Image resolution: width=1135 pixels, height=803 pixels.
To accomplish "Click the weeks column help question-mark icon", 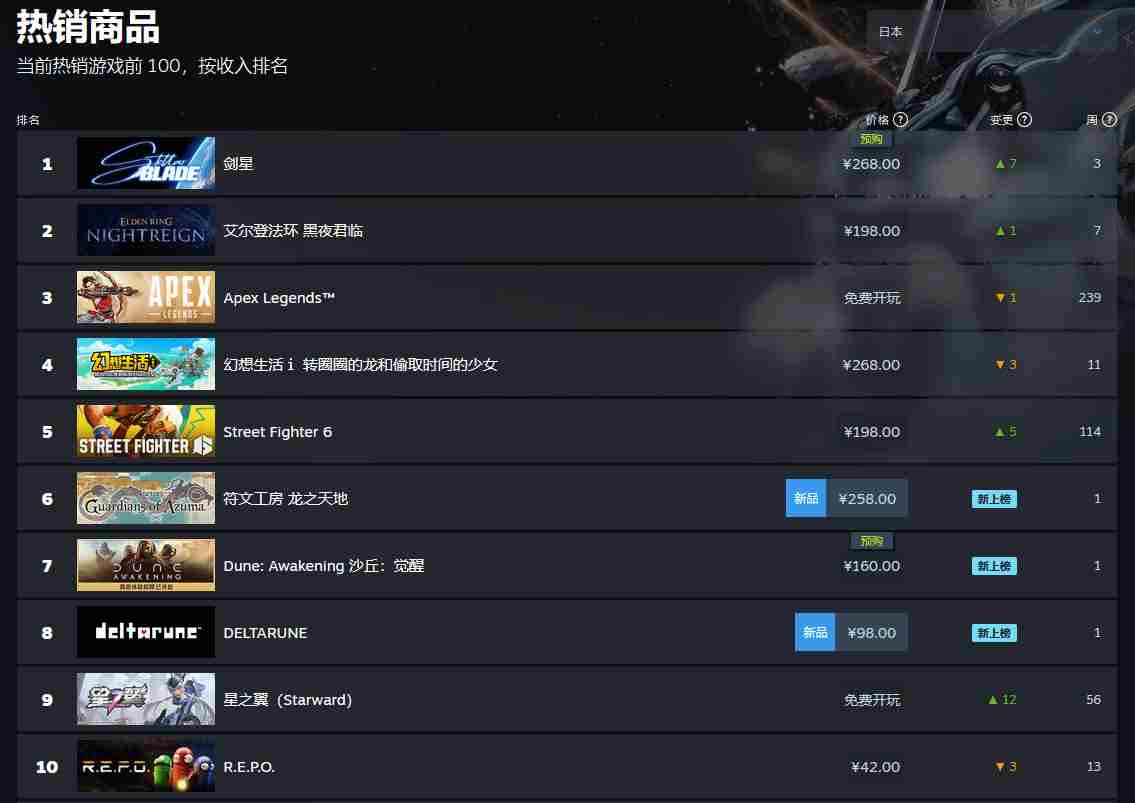I will 1109,119.
